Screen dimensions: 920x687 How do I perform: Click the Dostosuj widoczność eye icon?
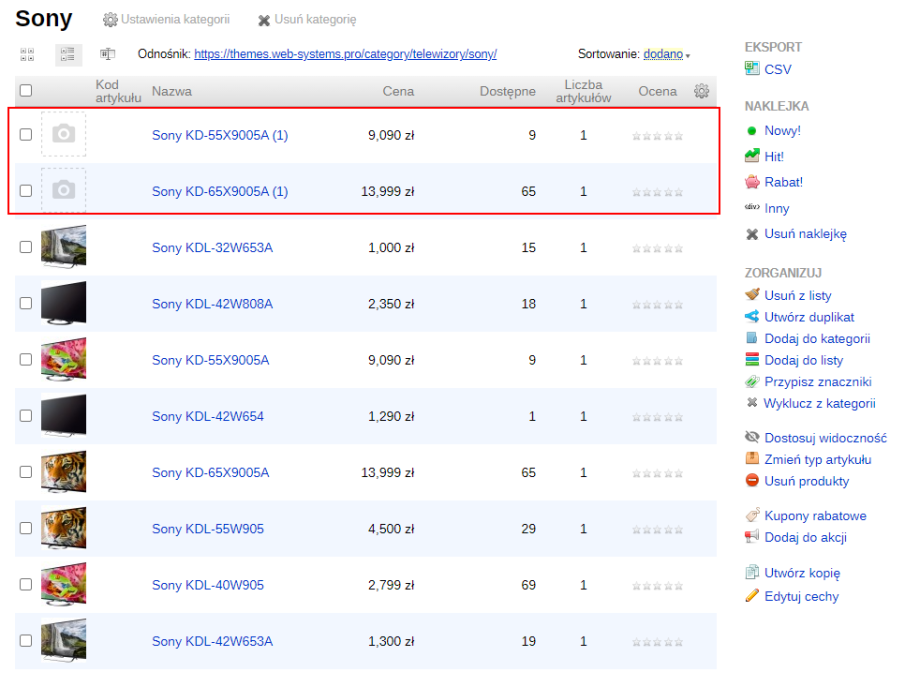pyautogui.click(x=753, y=438)
